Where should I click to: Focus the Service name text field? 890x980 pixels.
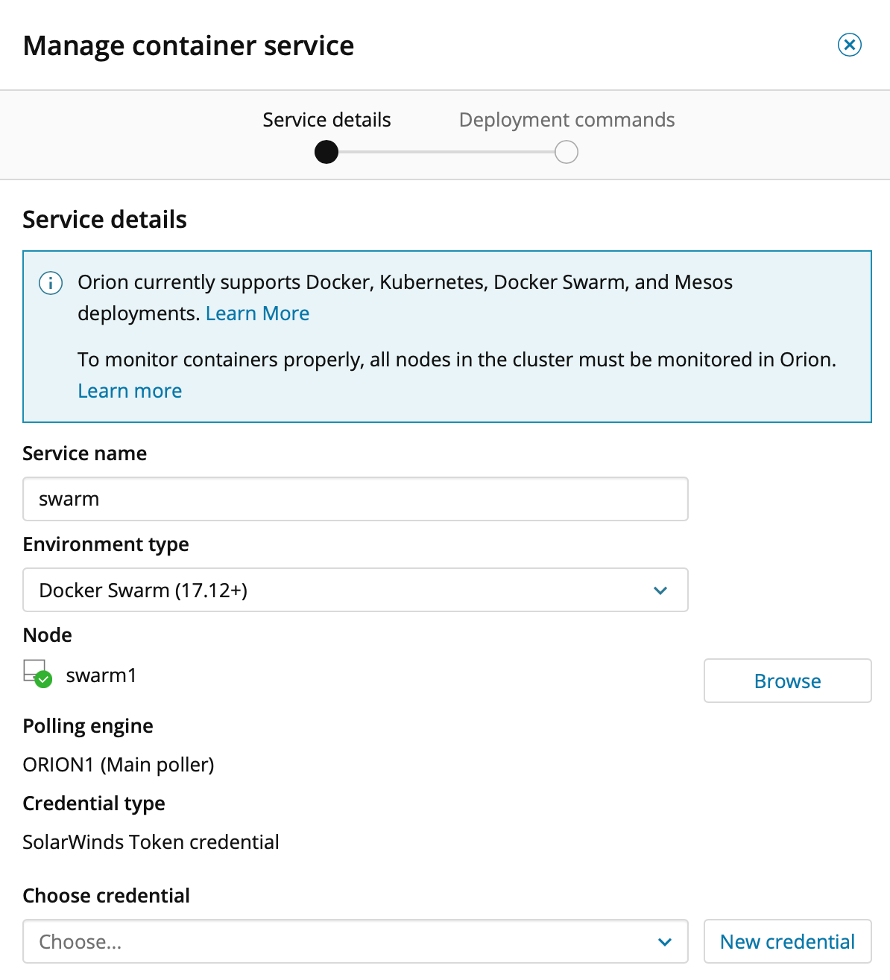(355, 499)
